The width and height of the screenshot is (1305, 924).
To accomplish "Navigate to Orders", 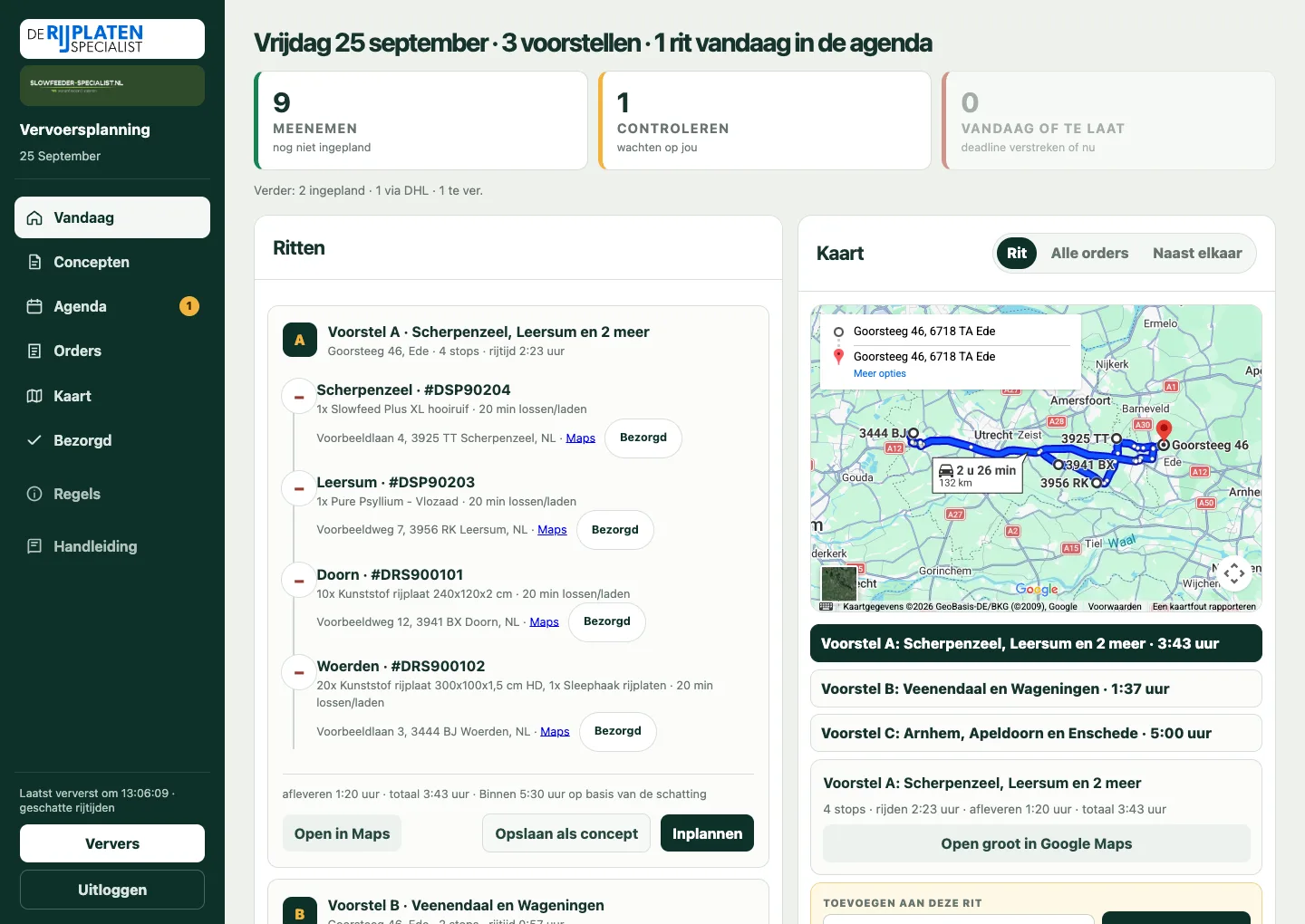I will click(x=112, y=351).
